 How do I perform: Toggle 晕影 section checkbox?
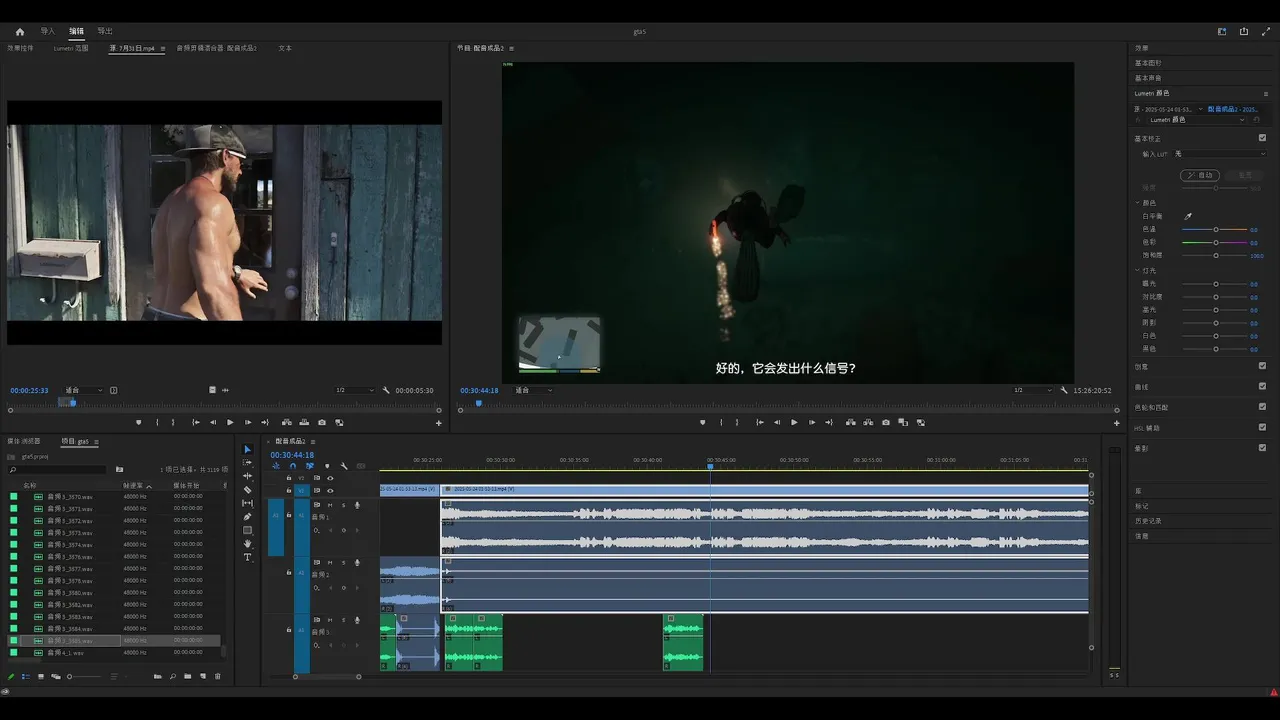1262,448
